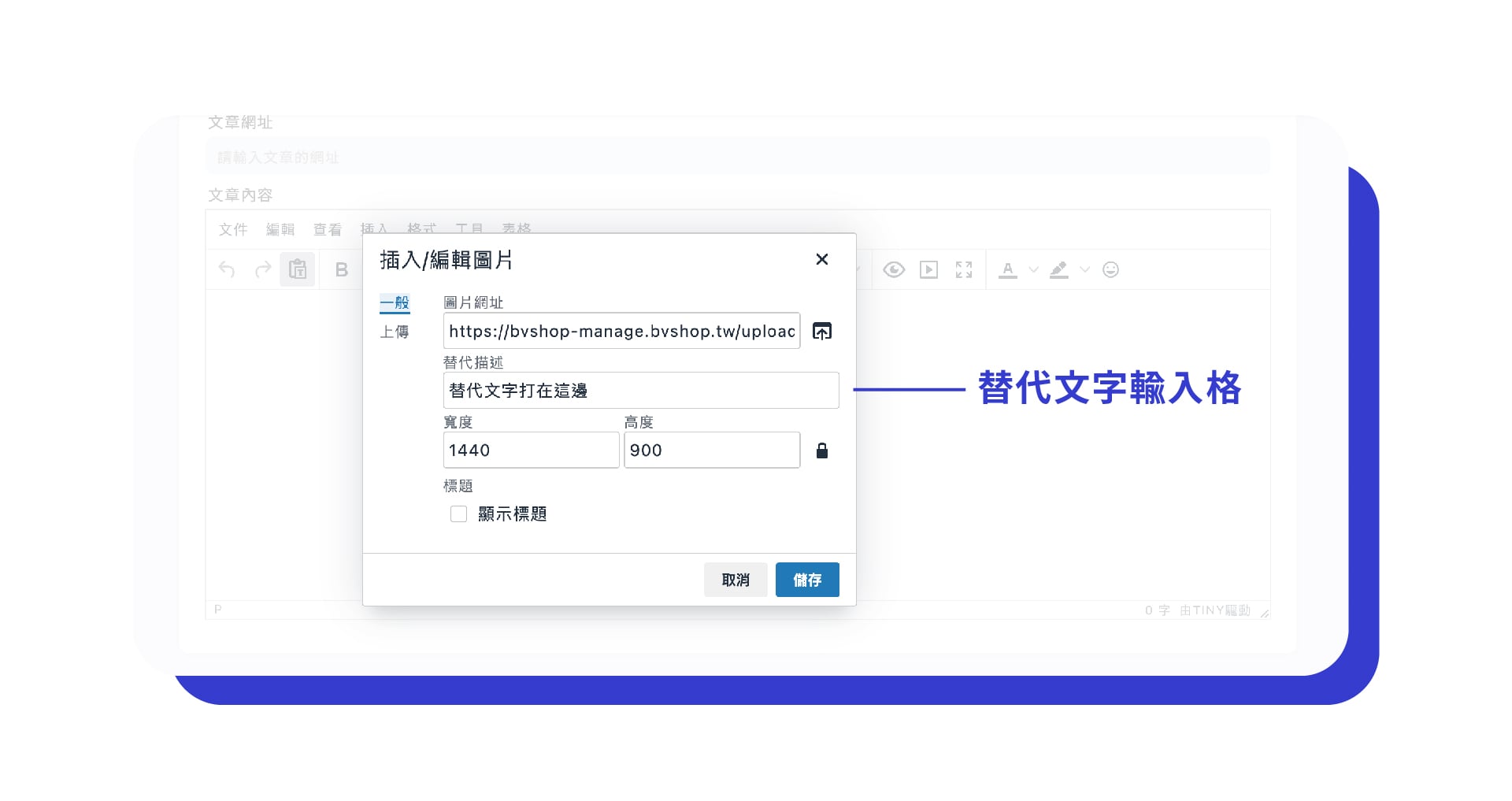Focus the 高度 height field
The width and height of the screenshot is (1512, 801).
712,450
